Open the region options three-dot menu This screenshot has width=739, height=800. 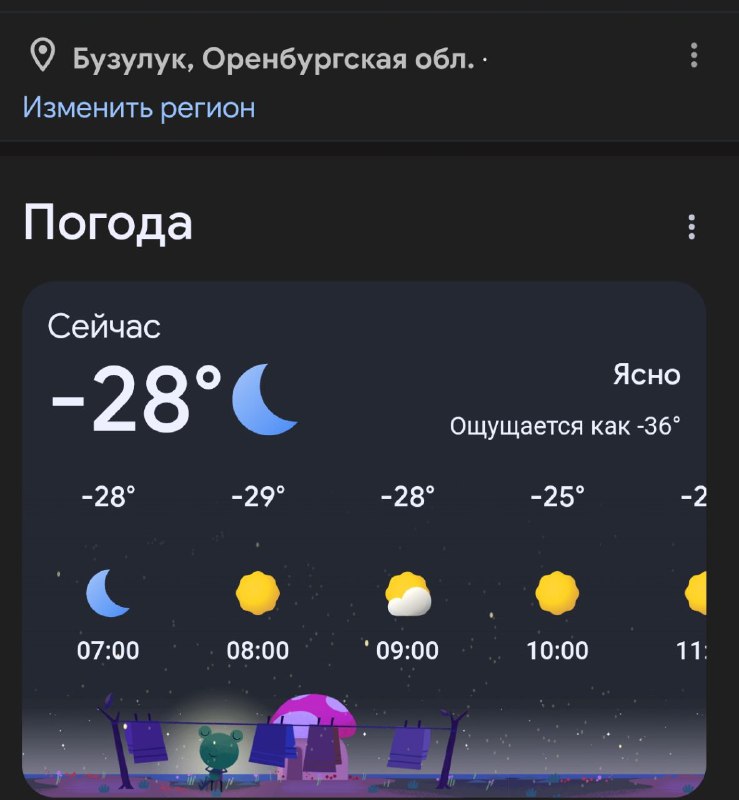695,57
